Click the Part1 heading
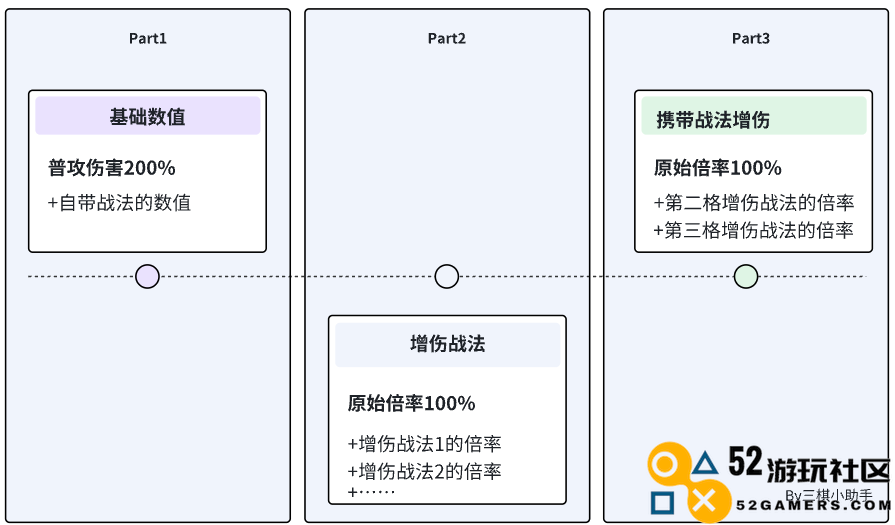This screenshot has width=895, height=525. [148, 38]
